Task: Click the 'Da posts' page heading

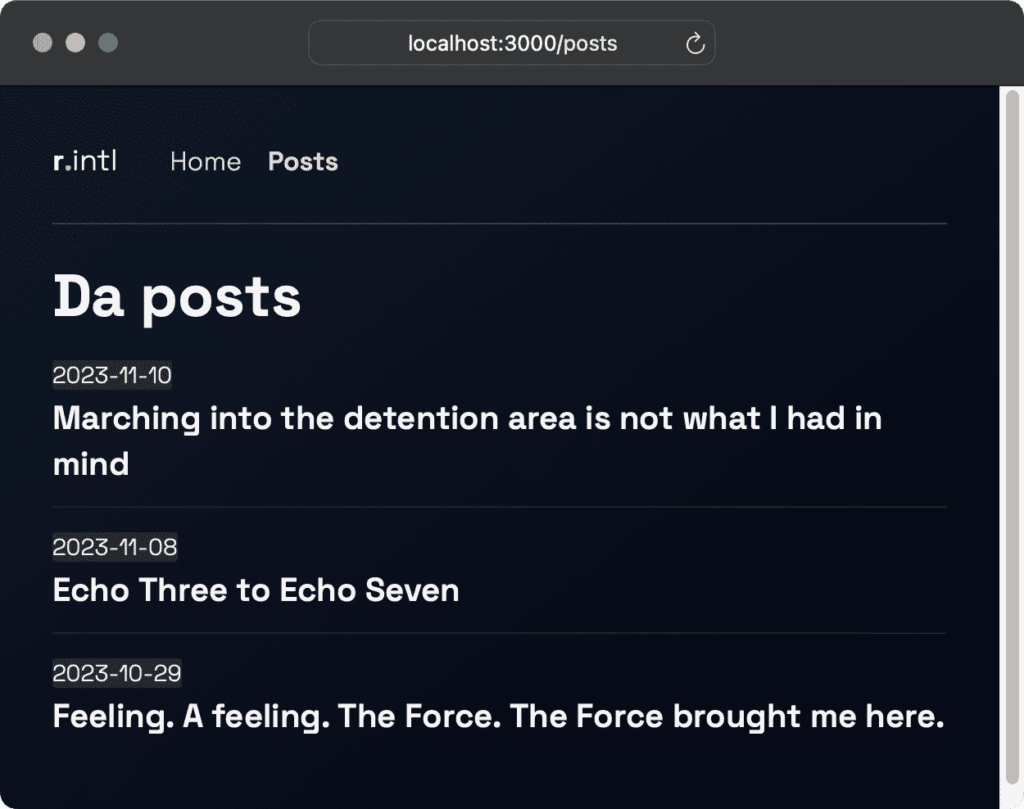Action: point(177,295)
